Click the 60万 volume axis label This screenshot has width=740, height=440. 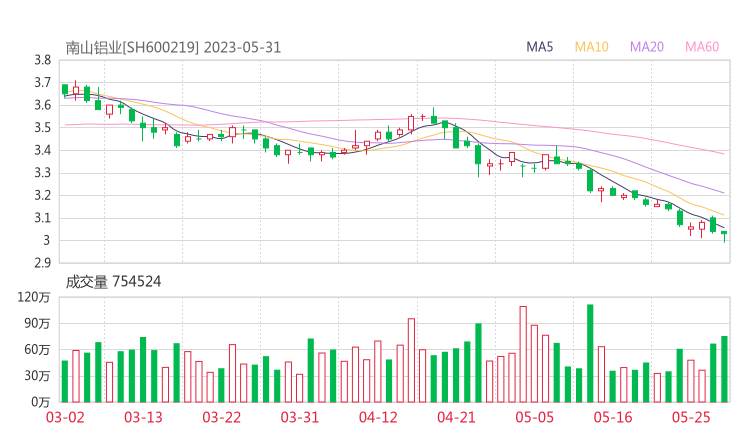pyautogui.click(x=37, y=350)
